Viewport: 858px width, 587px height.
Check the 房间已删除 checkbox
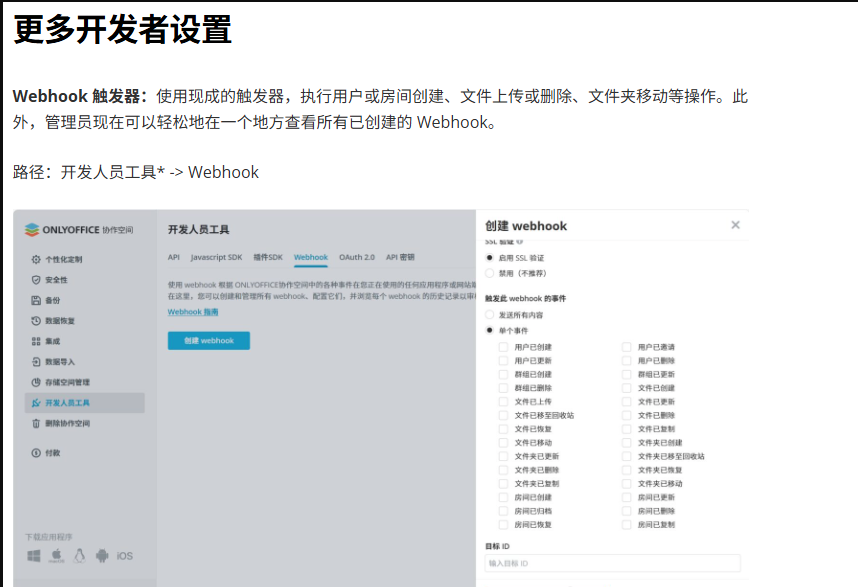click(x=627, y=511)
